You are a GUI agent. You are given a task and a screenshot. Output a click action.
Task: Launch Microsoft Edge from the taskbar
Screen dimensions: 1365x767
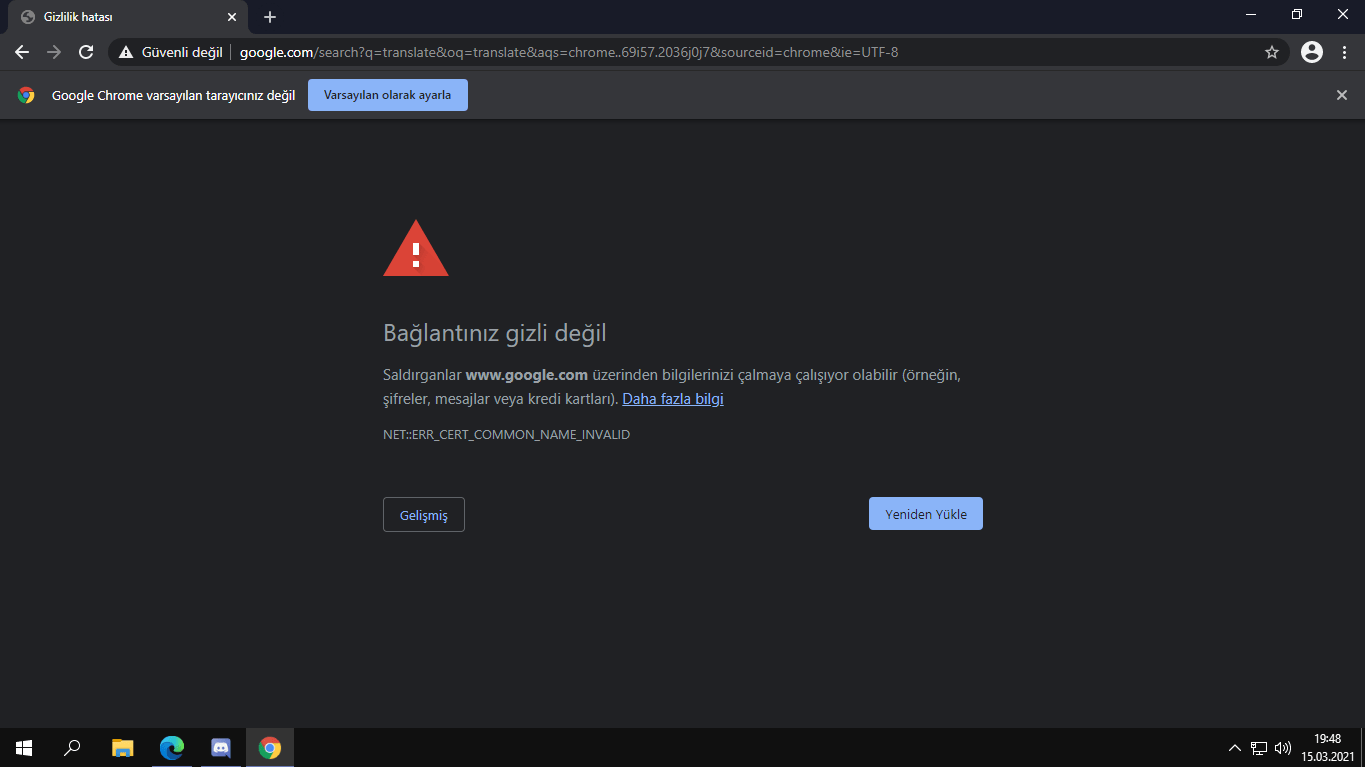tap(172, 748)
